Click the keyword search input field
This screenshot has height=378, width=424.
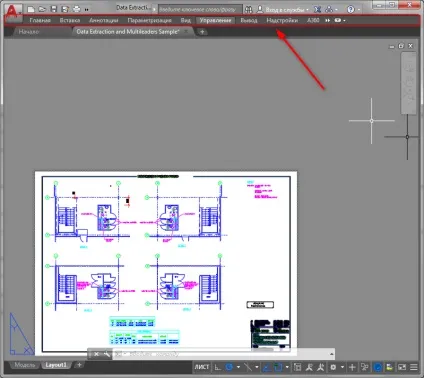click(x=200, y=9)
